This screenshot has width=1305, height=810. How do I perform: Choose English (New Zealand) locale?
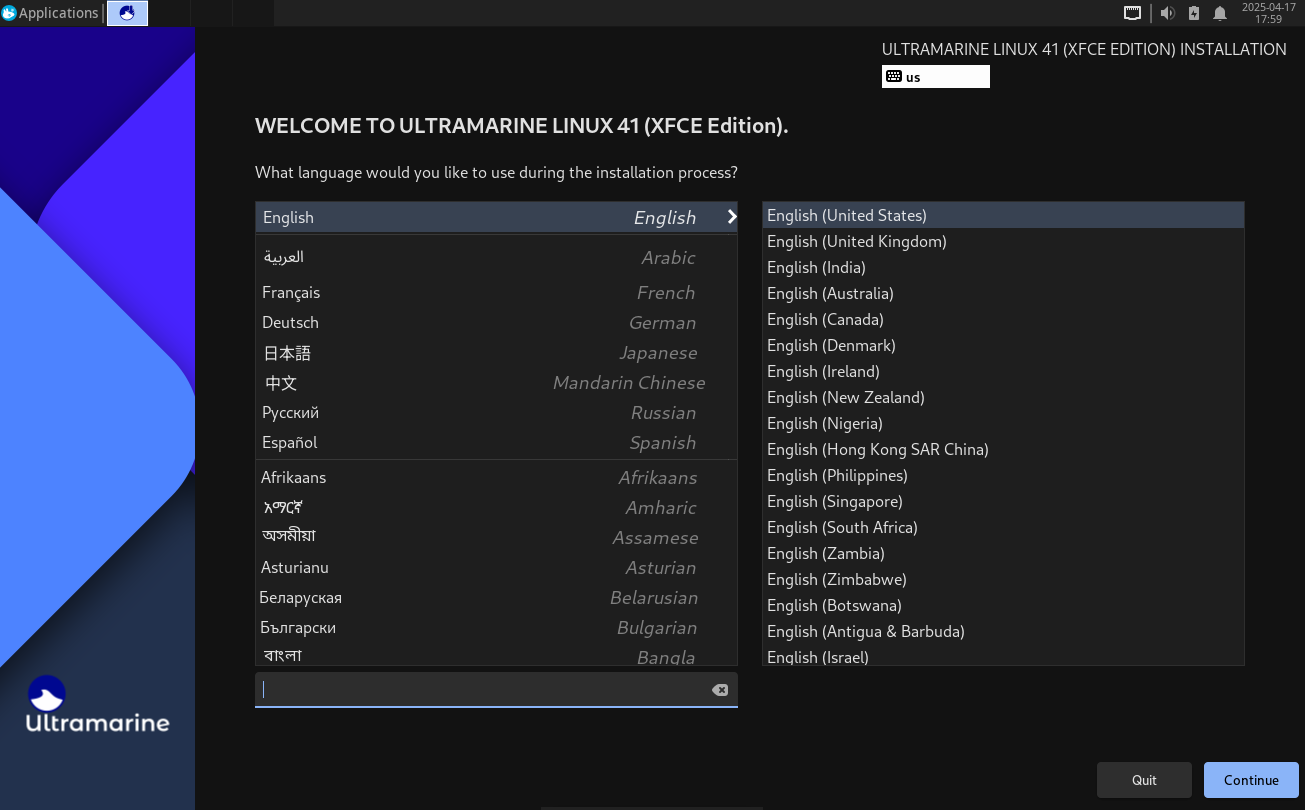pos(1003,397)
